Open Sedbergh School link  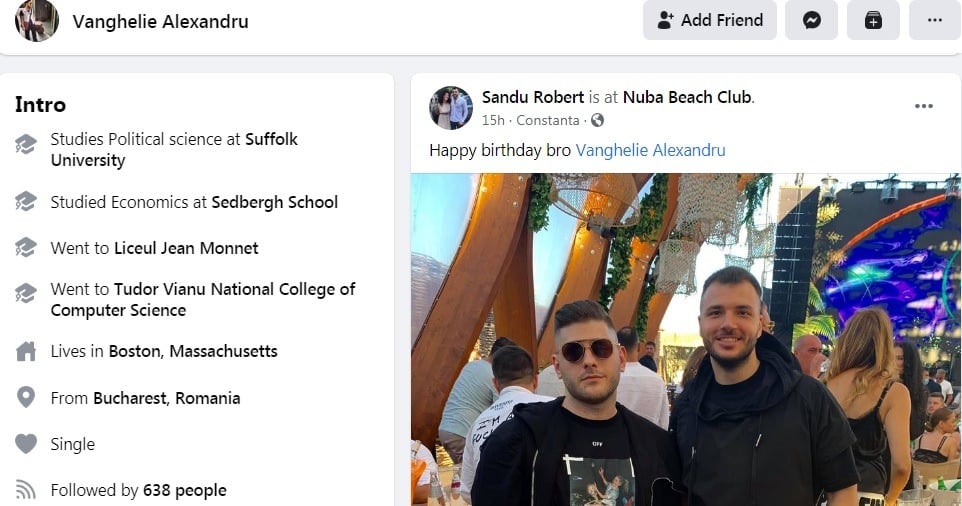point(274,202)
